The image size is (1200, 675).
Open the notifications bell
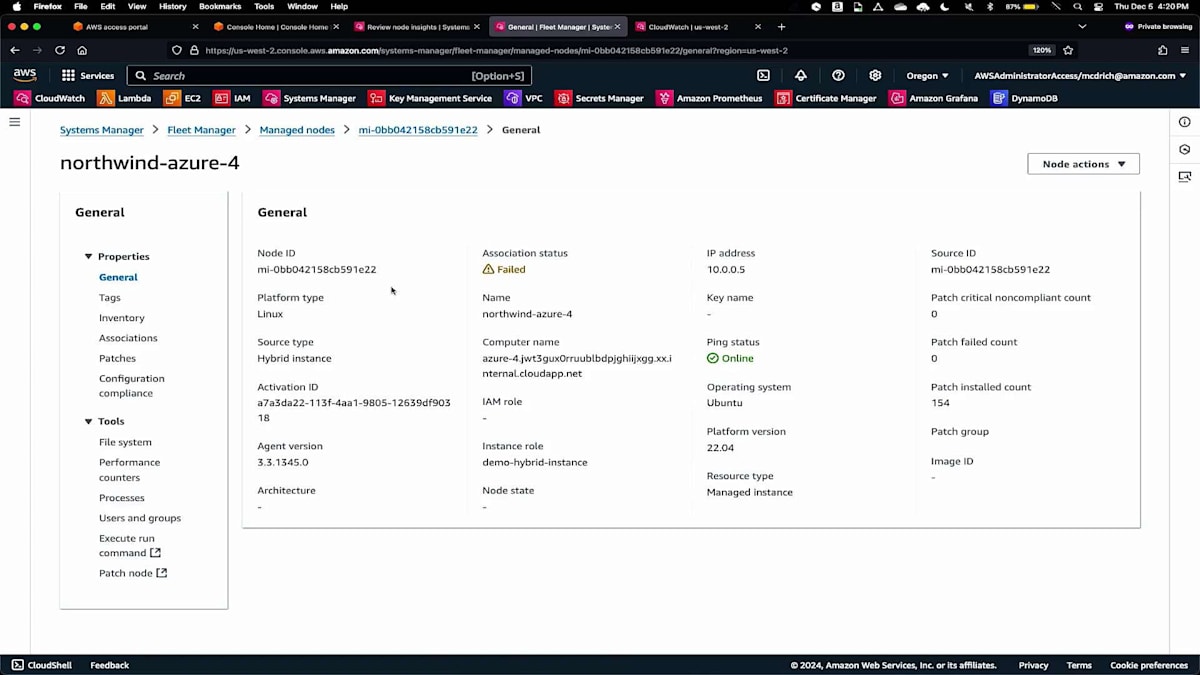coord(801,75)
